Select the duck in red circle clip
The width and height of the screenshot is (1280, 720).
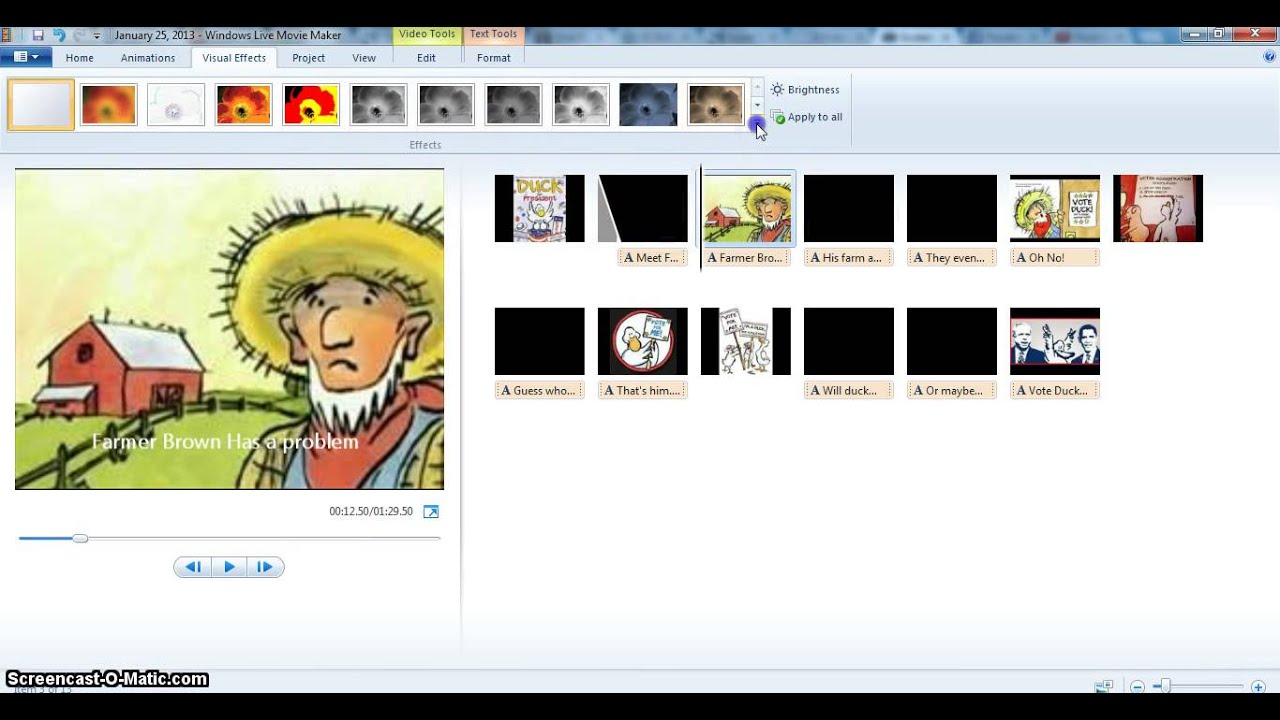642,341
